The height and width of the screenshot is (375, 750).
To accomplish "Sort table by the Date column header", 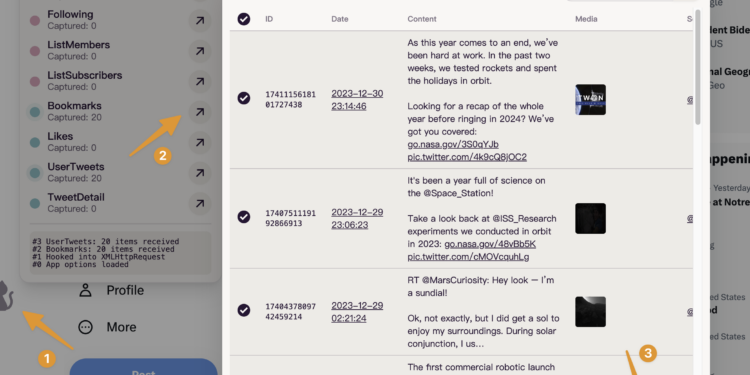I will pos(340,19).
